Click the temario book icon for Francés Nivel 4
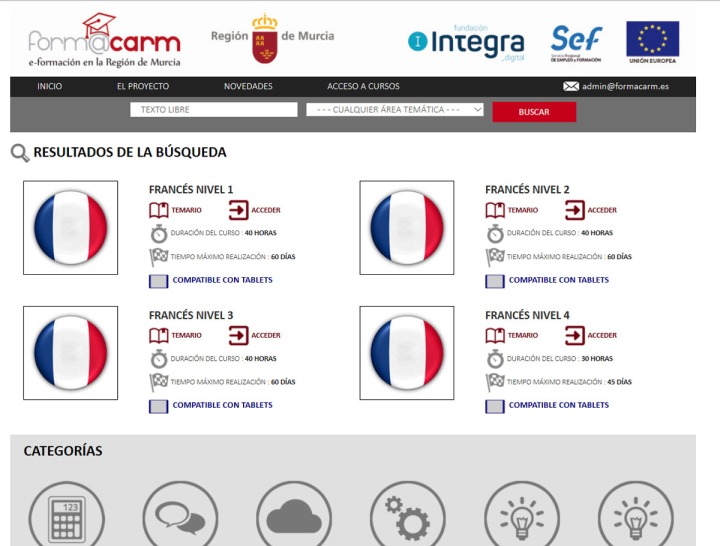The image size is (720, 546). [x=494, y=335]
